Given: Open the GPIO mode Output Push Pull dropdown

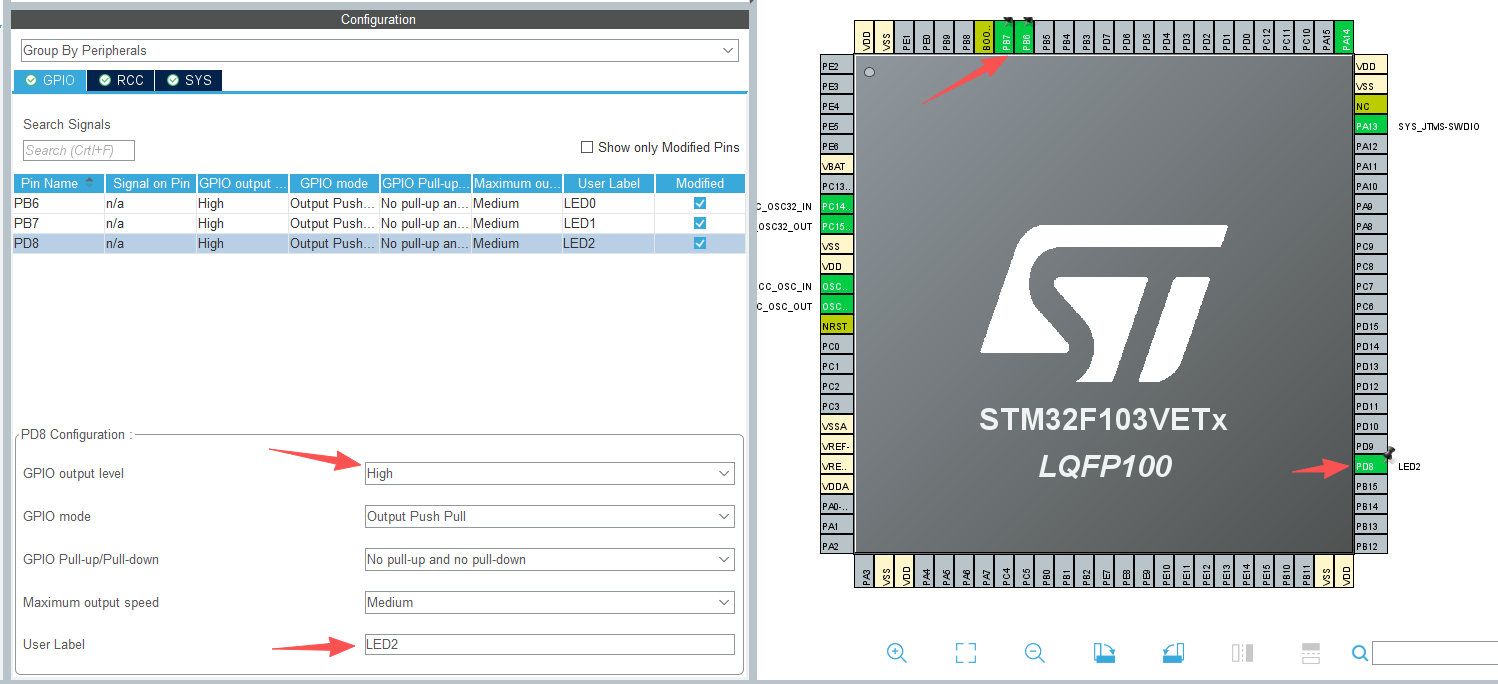Looking at the screenshot, I should coord(550,516).
